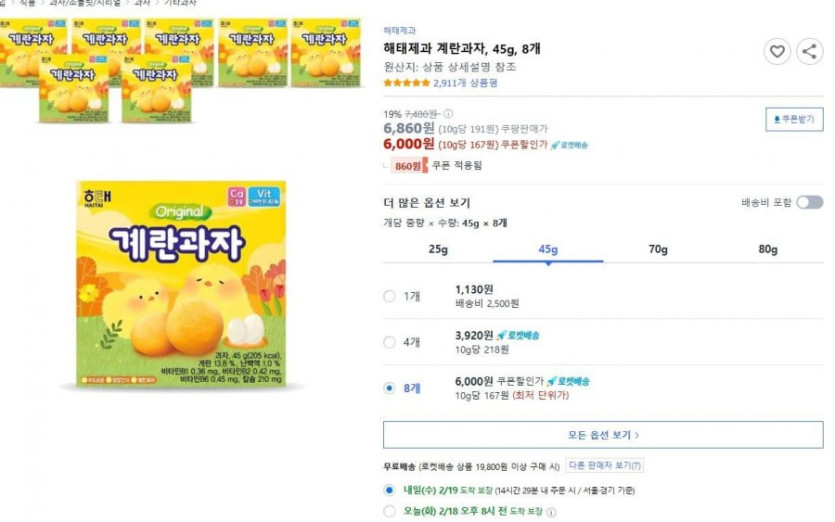The width and height of the screenshot is (835, 522).
Task: Open the 2,911개 상품평 reviews link
Action: click(465, 83)
